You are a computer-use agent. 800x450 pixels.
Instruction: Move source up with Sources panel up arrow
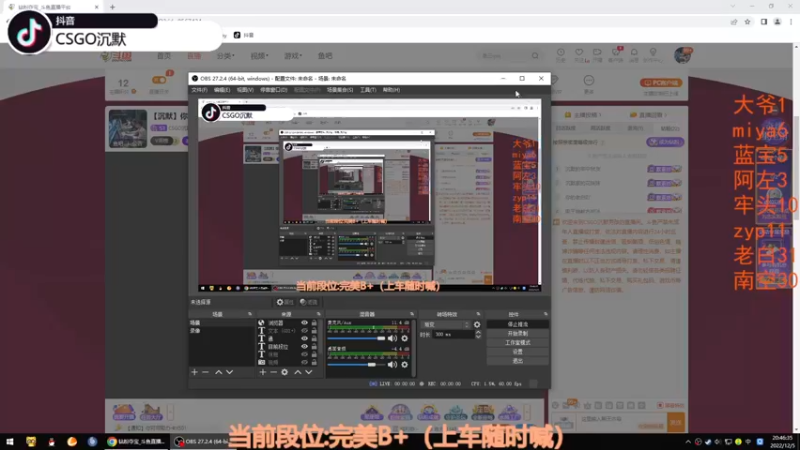297,372
